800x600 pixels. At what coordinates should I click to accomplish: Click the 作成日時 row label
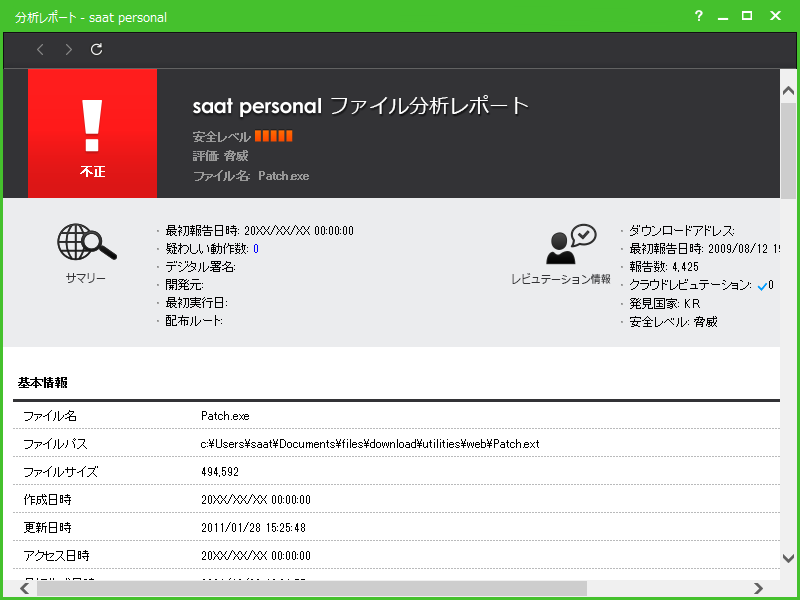(x=47, y=499)
